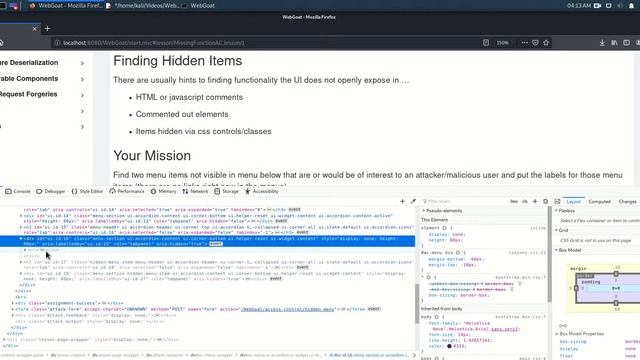Open the lessons.css source link
The width and height of the screenshot is (640, 360).
coord(527,253)
